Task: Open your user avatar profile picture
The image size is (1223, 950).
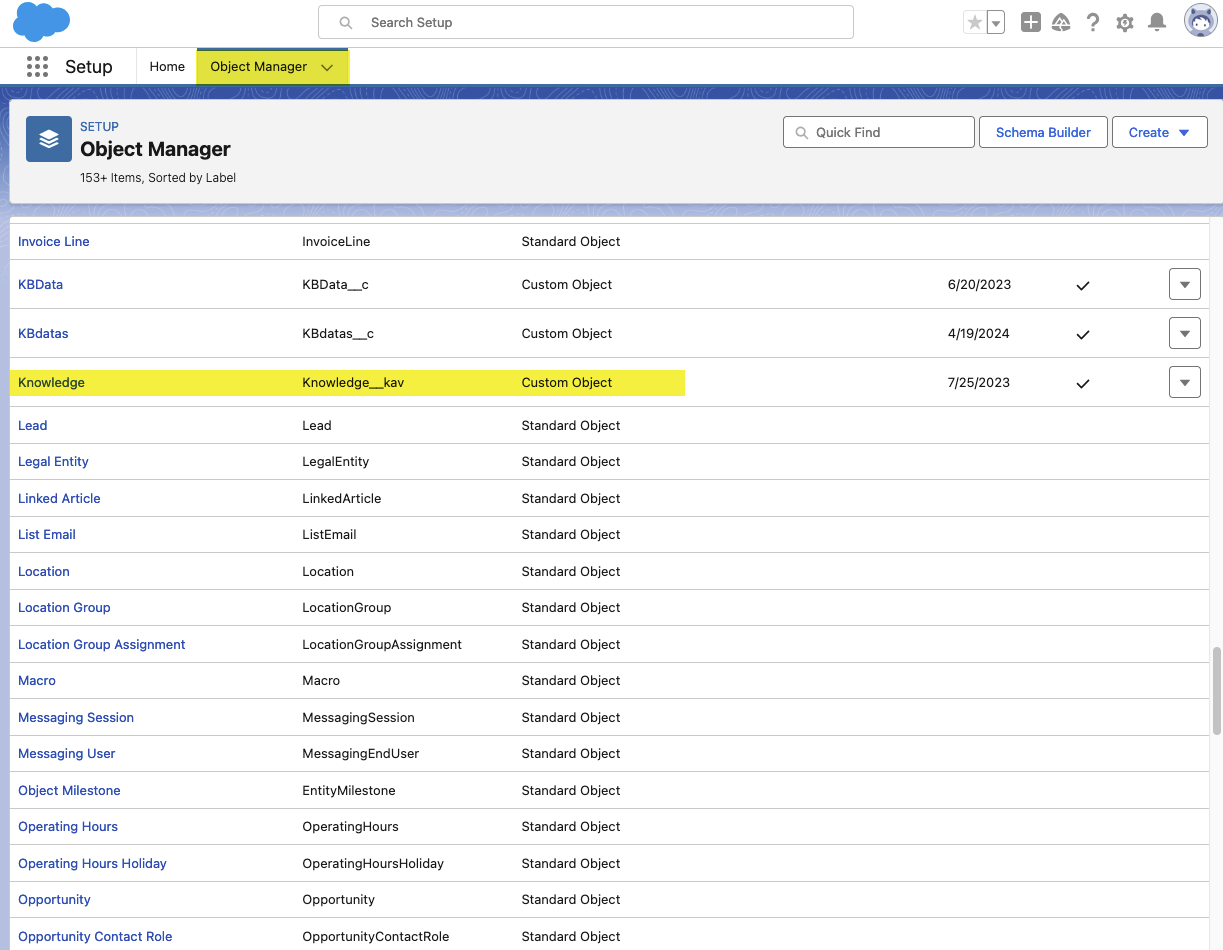Action: [x=1199, y=20]
